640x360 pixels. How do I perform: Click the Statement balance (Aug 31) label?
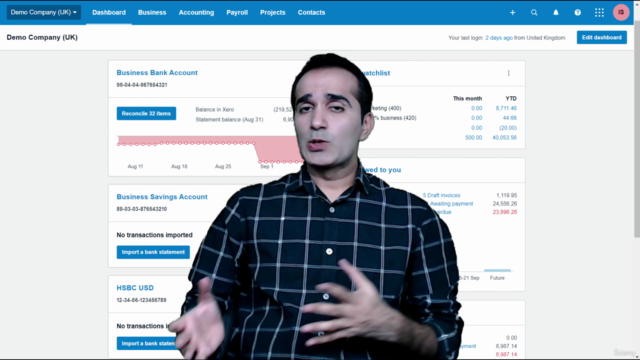pyautogui.click(x=229, y=120)
